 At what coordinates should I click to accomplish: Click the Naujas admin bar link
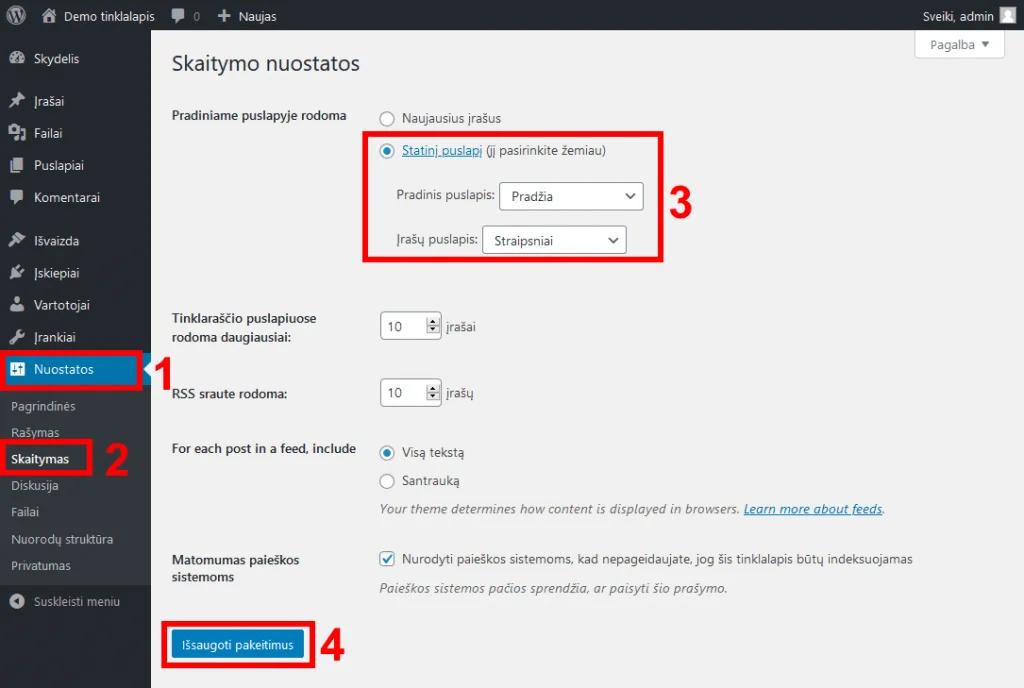(257, 16)
